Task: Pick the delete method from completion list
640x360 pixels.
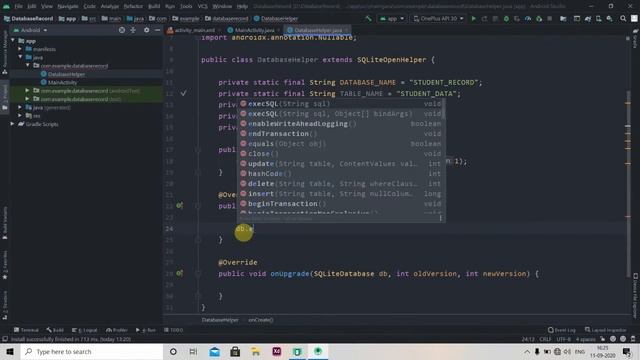Action: [x=341, y=184]
